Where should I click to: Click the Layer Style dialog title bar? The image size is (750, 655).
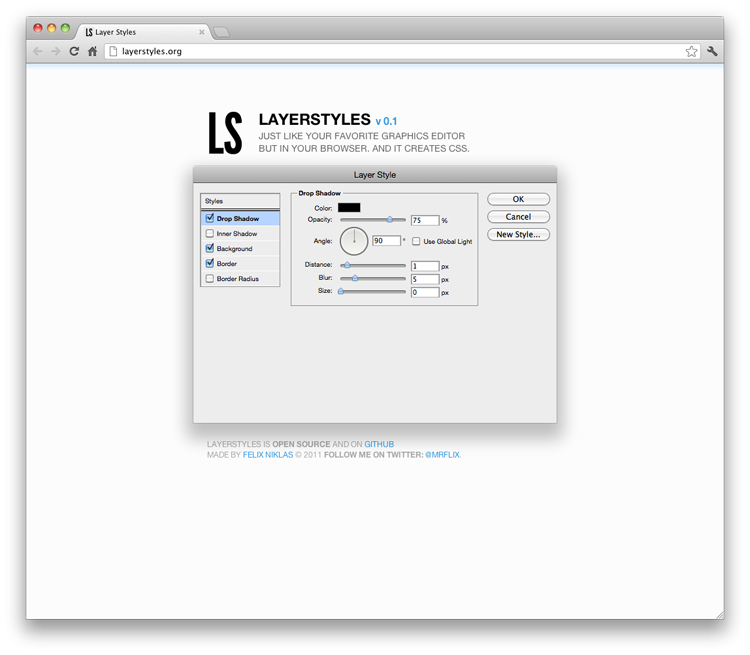click(375, 175)
